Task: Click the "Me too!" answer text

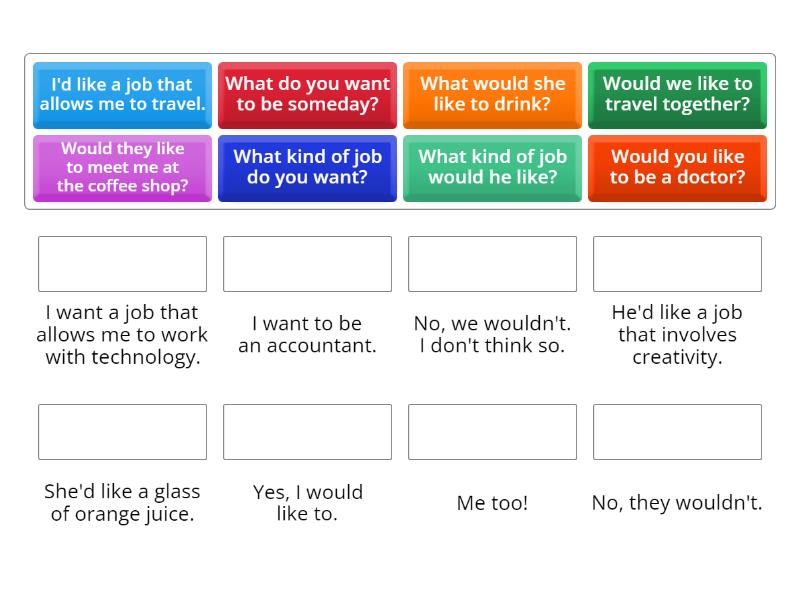Action: click(x=492, y=503)
